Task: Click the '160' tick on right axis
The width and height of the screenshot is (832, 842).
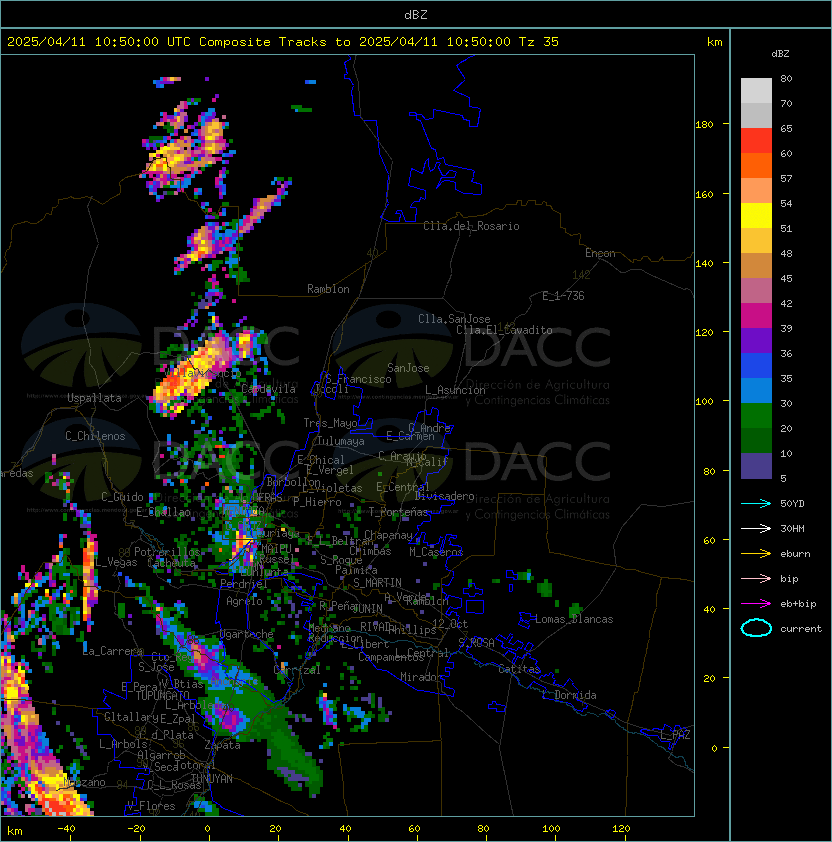Action: point(704,194)
